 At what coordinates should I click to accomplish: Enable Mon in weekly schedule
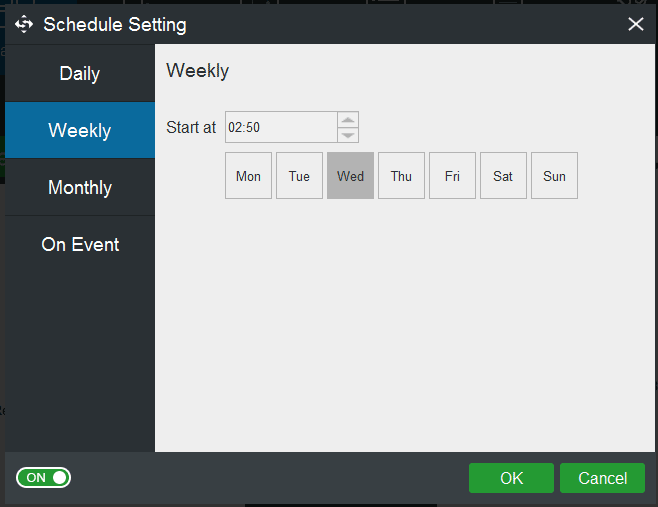[249, 176]
